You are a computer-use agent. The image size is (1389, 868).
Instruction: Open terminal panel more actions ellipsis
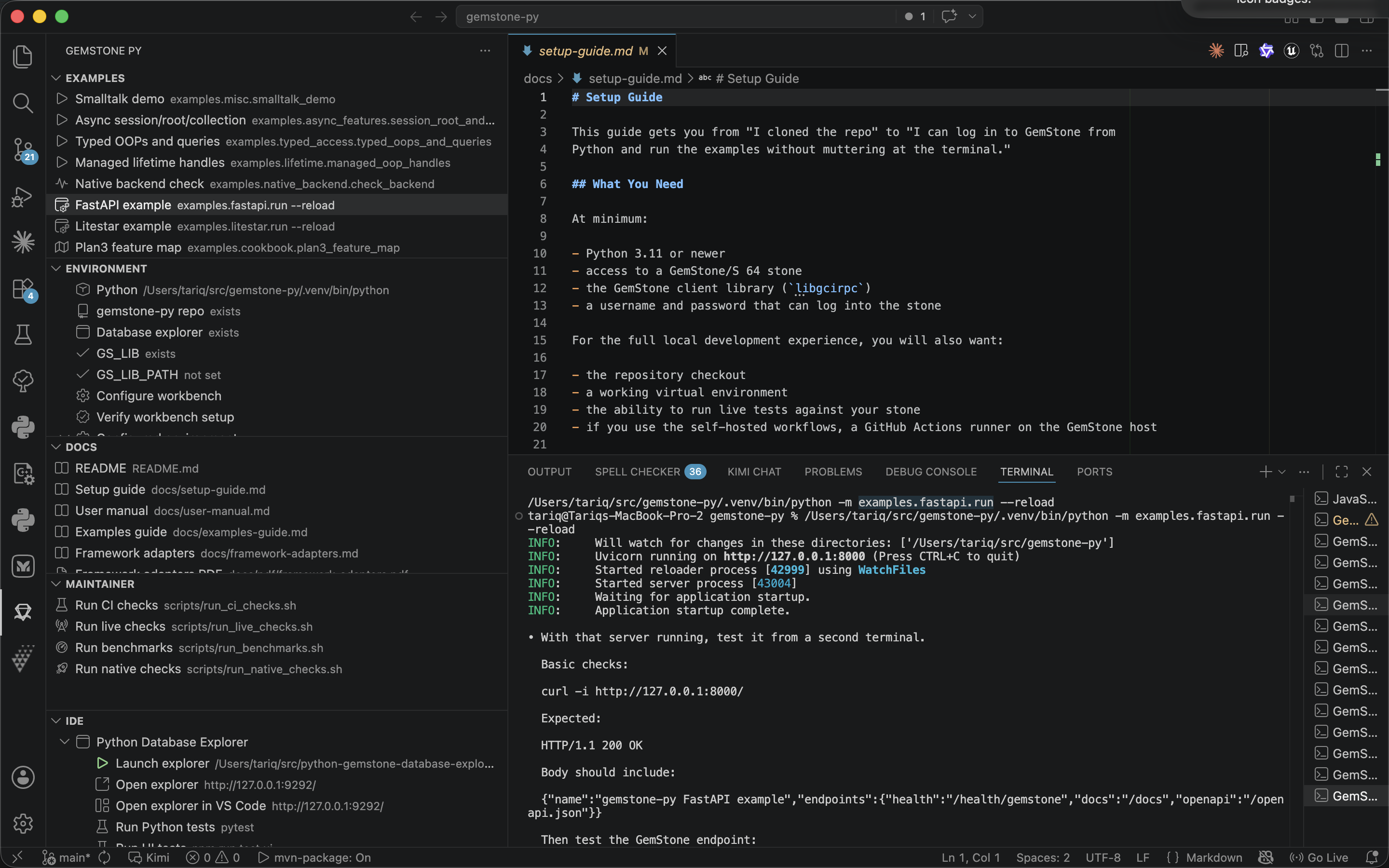pos(1304,471)
